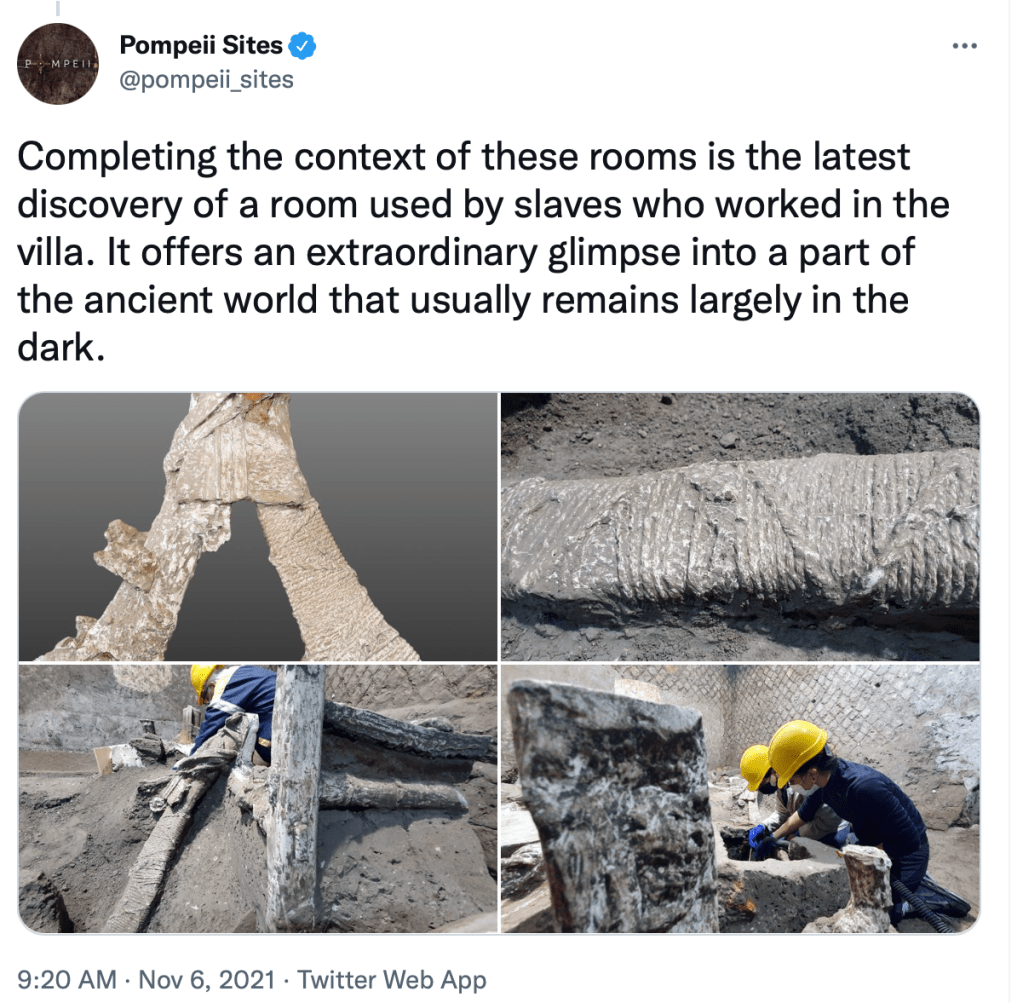1023x1003 pixels.
Task: Open photo of two kneeling archaeologists
Action: click(x=740, y=799)
